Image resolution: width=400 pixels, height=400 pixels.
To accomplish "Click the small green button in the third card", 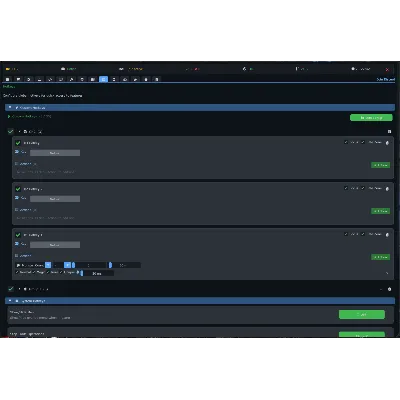I will point(380,257).
